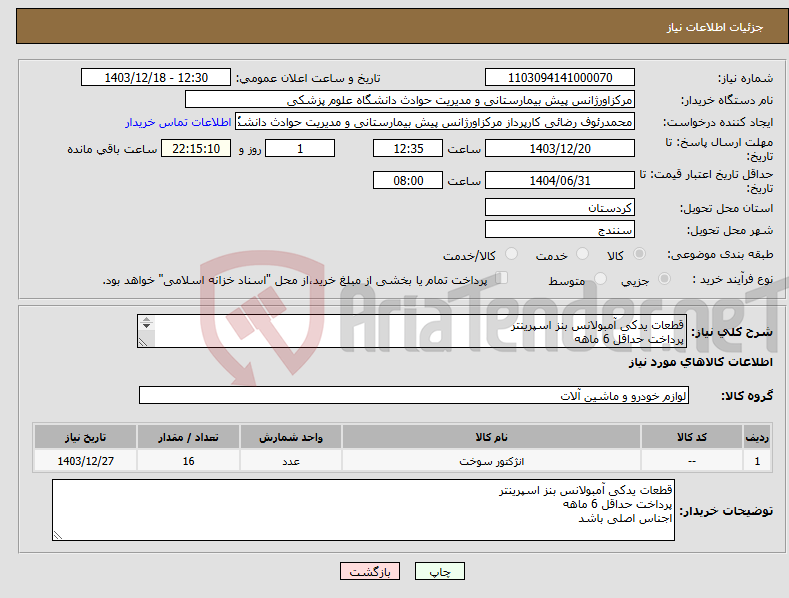789x598 pixels.
Task: Click the item code cell showing --
Action: click(x=692, y=461)
